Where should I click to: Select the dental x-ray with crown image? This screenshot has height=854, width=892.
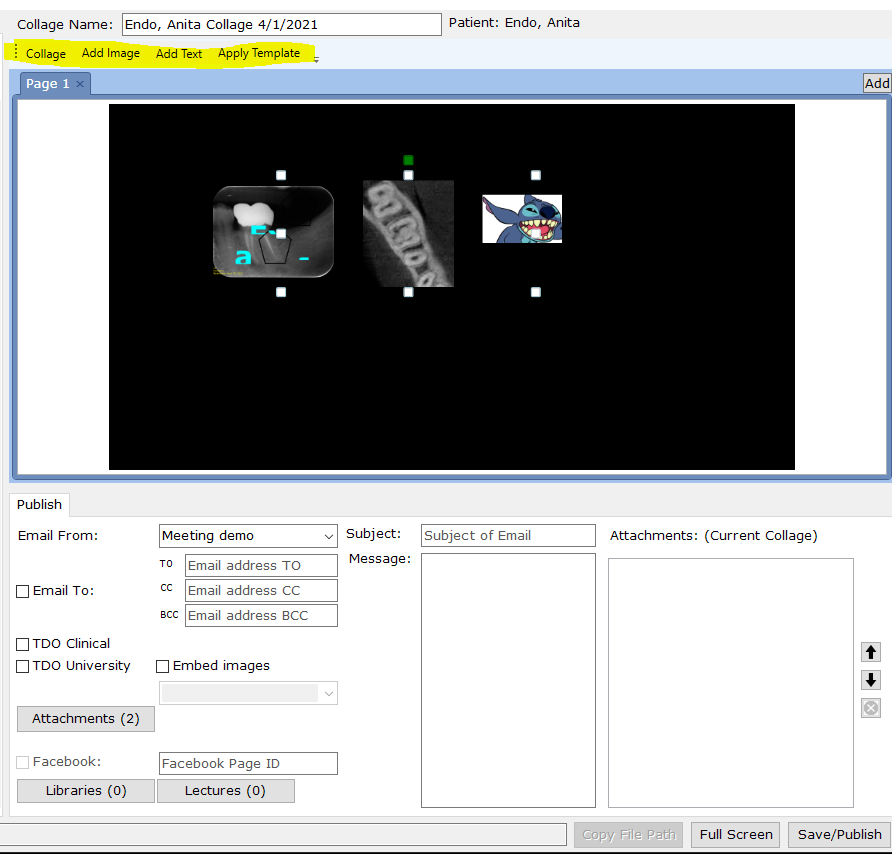(273, 232)
